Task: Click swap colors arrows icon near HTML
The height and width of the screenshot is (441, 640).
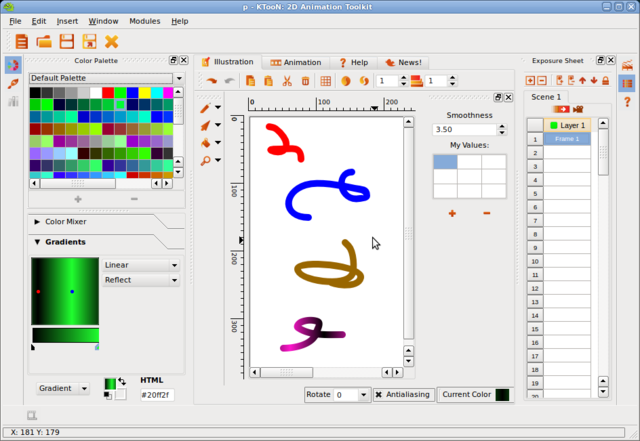Action: [x=122, y=381]
